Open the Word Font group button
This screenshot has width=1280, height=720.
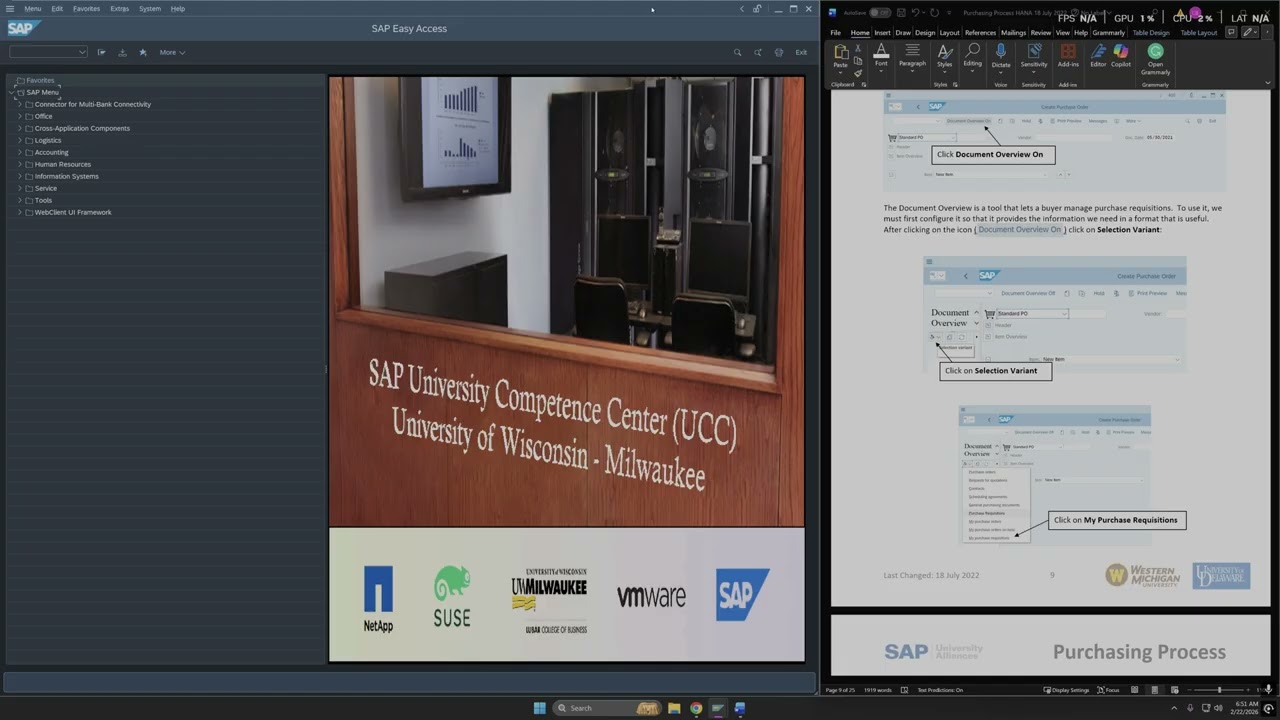[x=881, y=56]
